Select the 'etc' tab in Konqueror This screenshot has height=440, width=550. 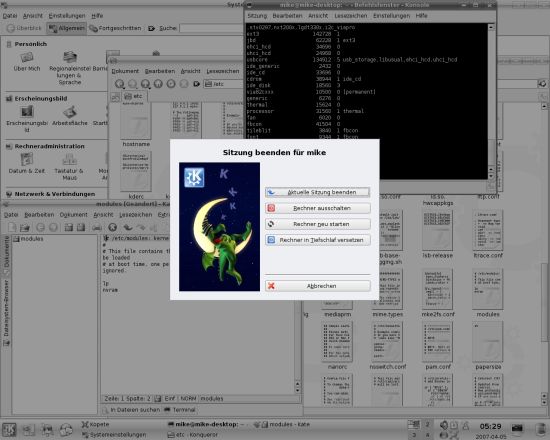(x=134, y=96)
